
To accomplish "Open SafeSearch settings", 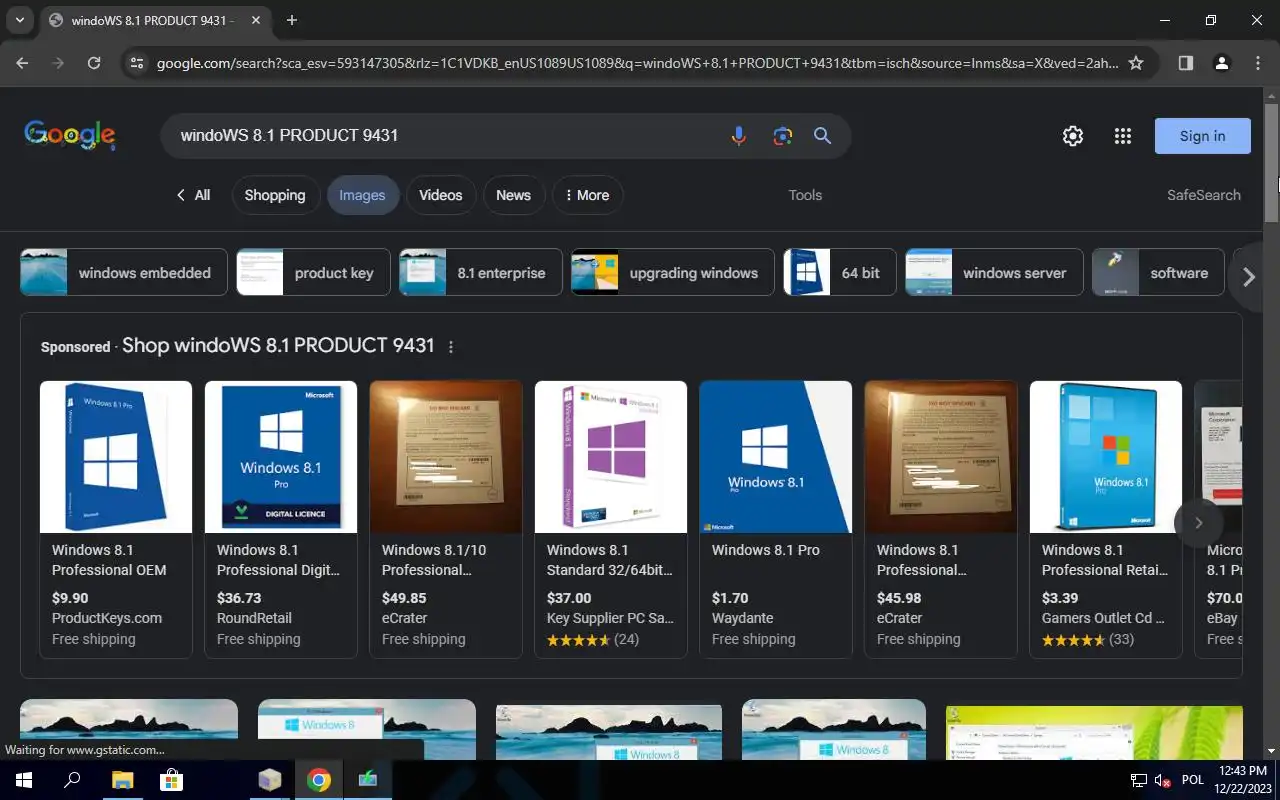I will 1204,195.
